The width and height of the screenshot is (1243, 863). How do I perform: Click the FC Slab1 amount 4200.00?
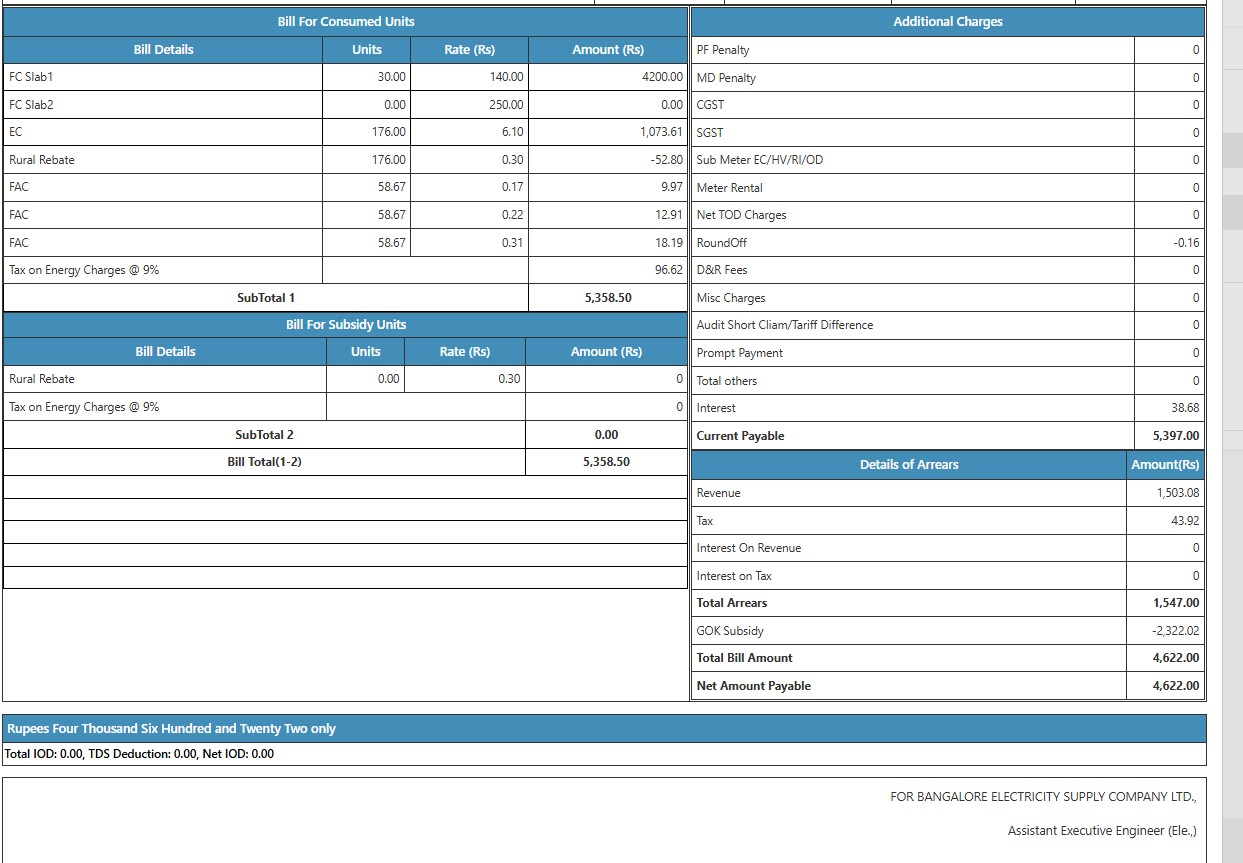(x=662, y=77)
